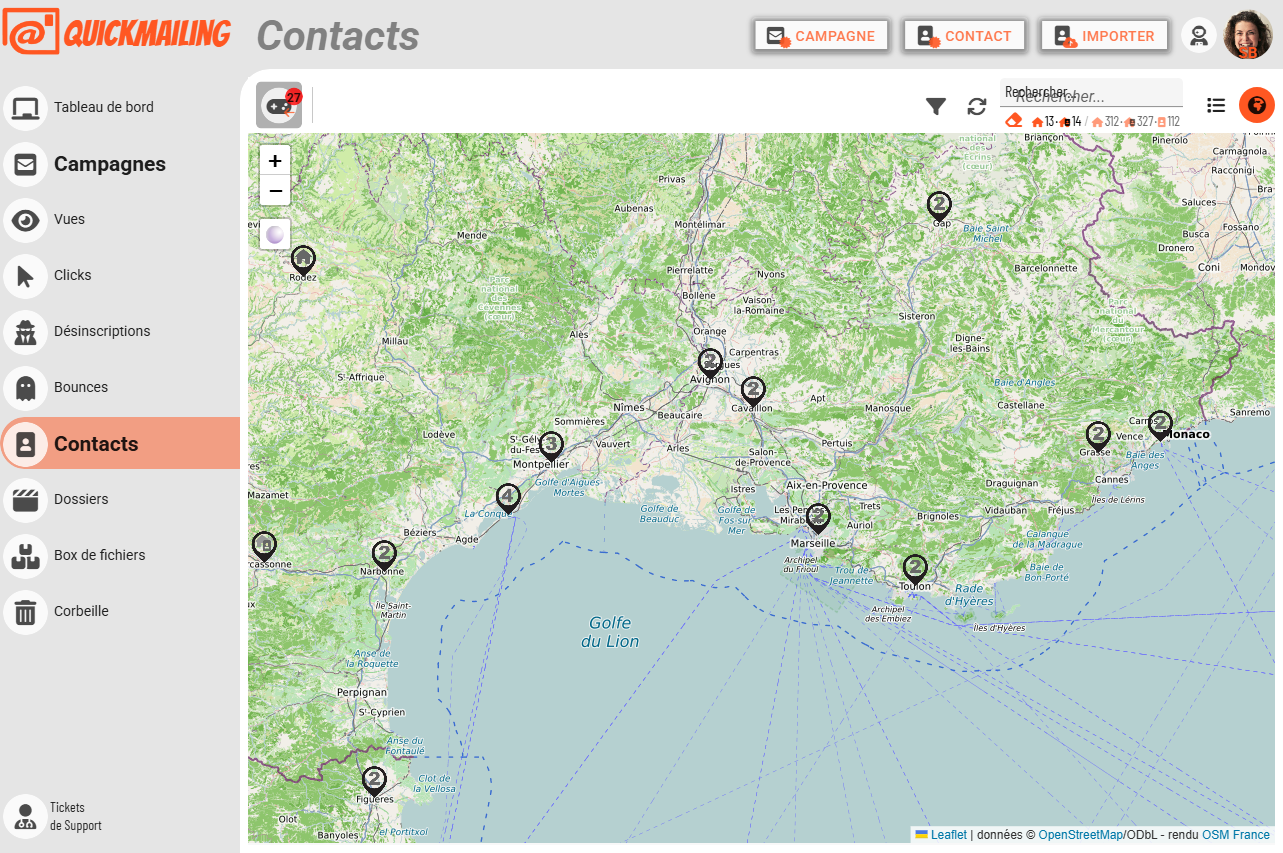Open the contact filter funnel
1283x853 pixels.
click(x=936, y=106)
